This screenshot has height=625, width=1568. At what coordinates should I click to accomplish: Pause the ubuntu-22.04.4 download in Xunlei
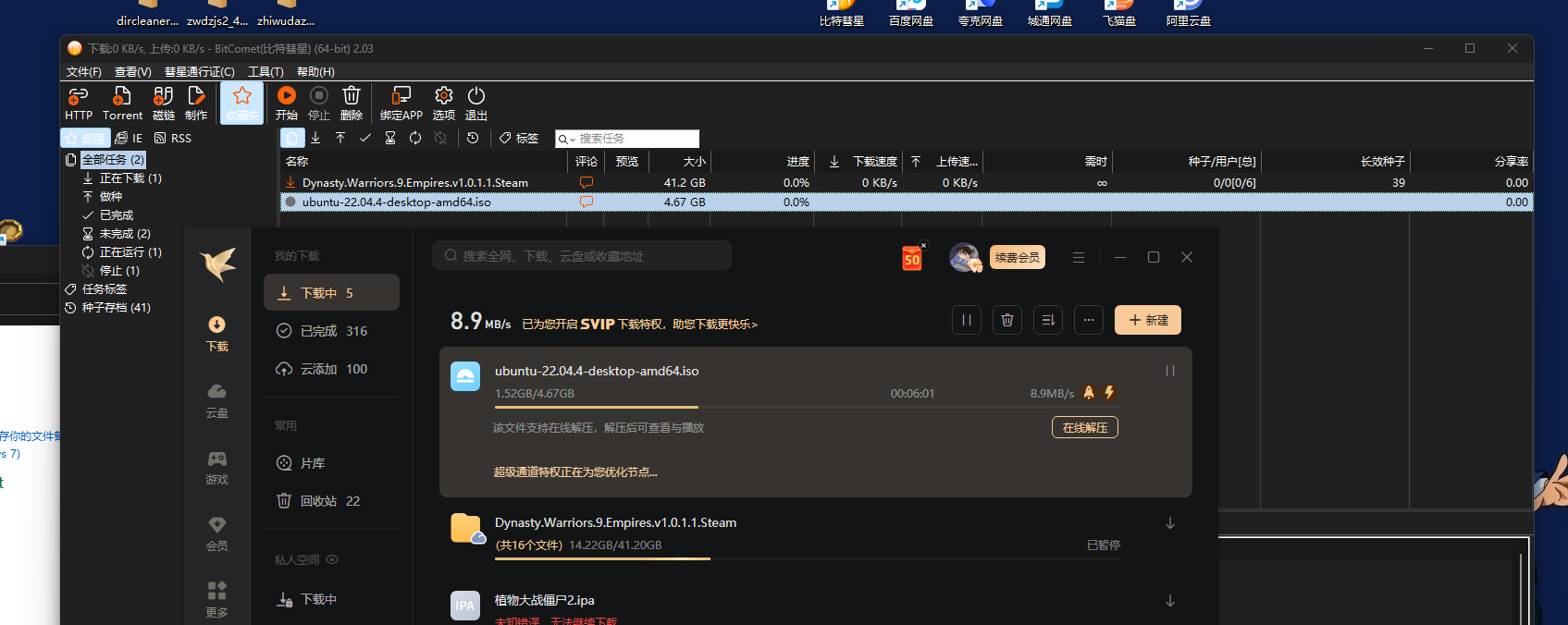[x=1169, y=371]
